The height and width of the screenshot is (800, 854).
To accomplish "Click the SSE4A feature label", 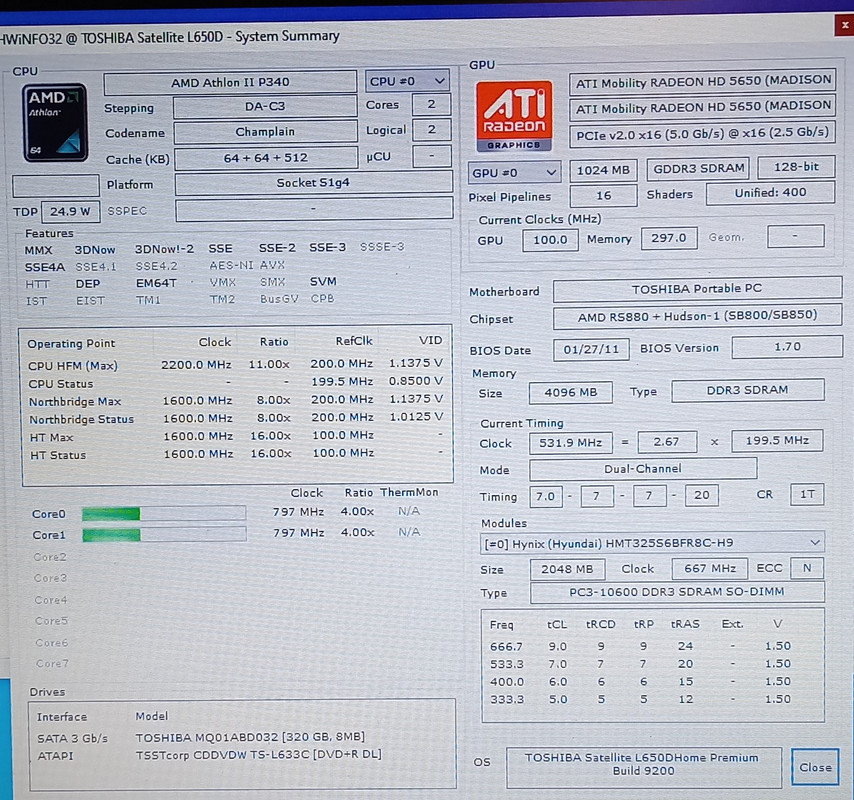I will [x=45, y=267].
